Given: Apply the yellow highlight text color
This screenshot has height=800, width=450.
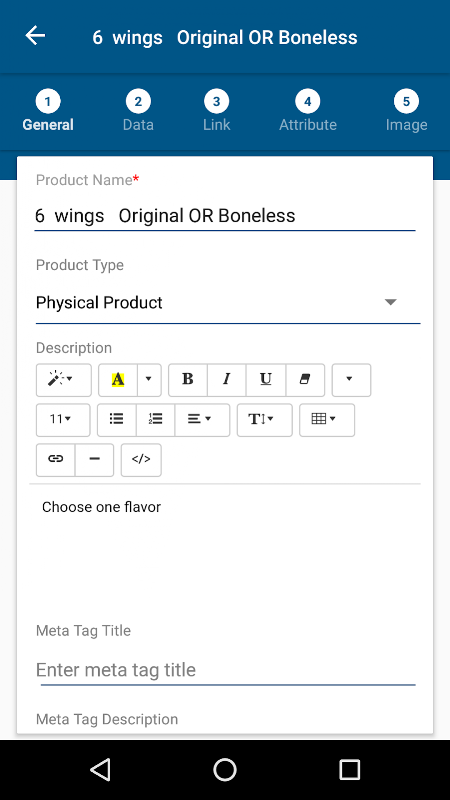Looking at the screenshot, I should click(118, 380).
